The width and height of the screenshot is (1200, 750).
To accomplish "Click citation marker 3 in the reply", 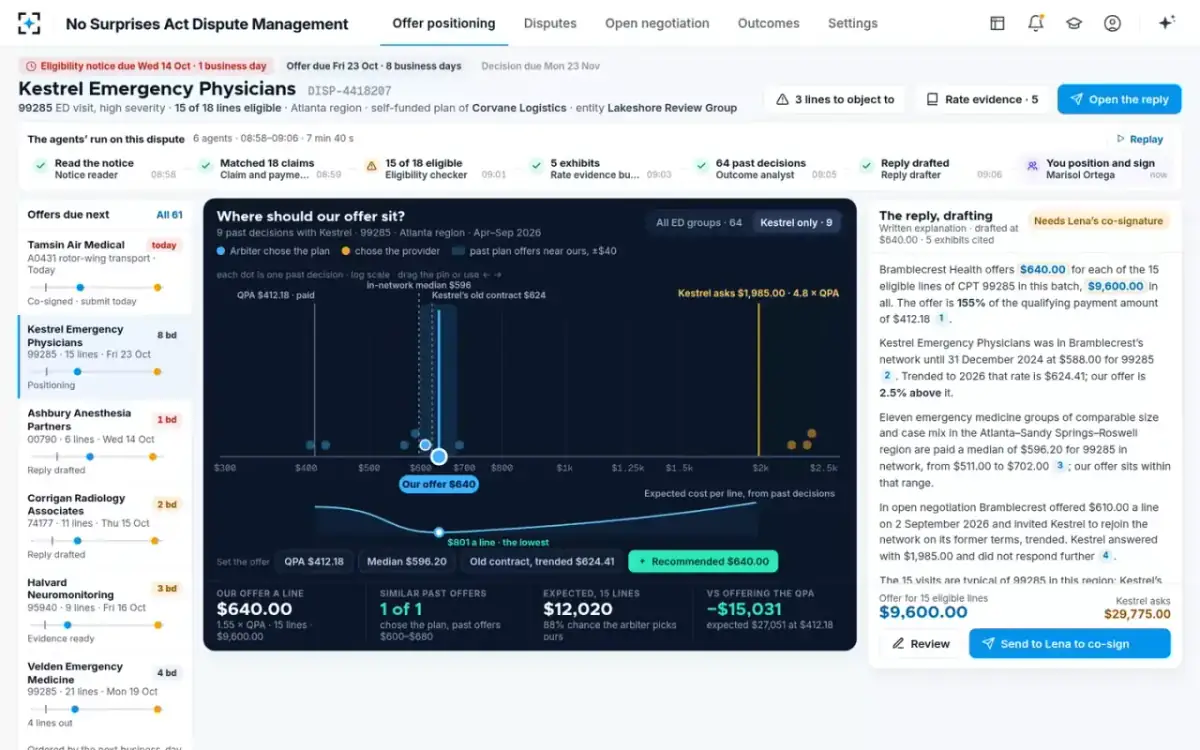I will [1060, 466].
